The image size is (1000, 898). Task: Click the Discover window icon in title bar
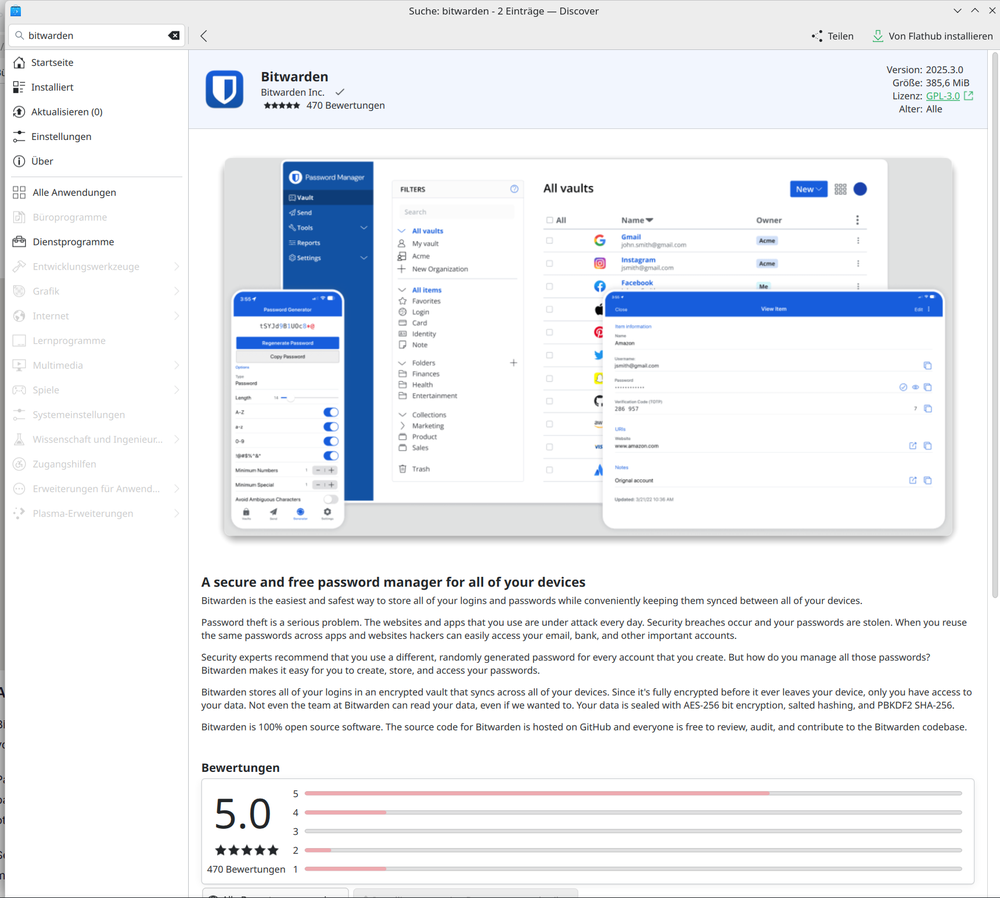[15, 11]
